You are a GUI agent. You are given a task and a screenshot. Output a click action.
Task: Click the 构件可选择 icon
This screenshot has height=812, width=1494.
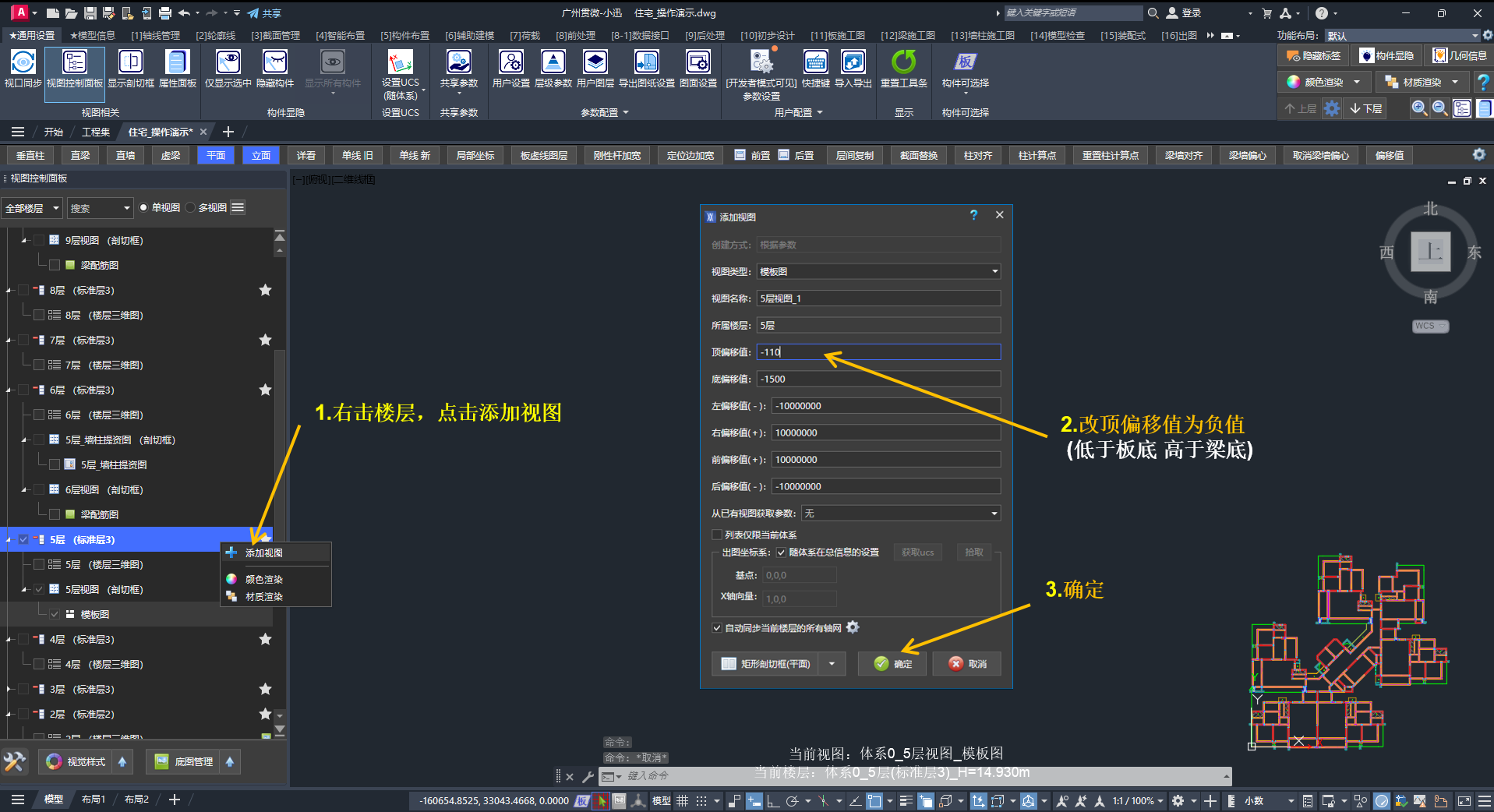point(966,62)
